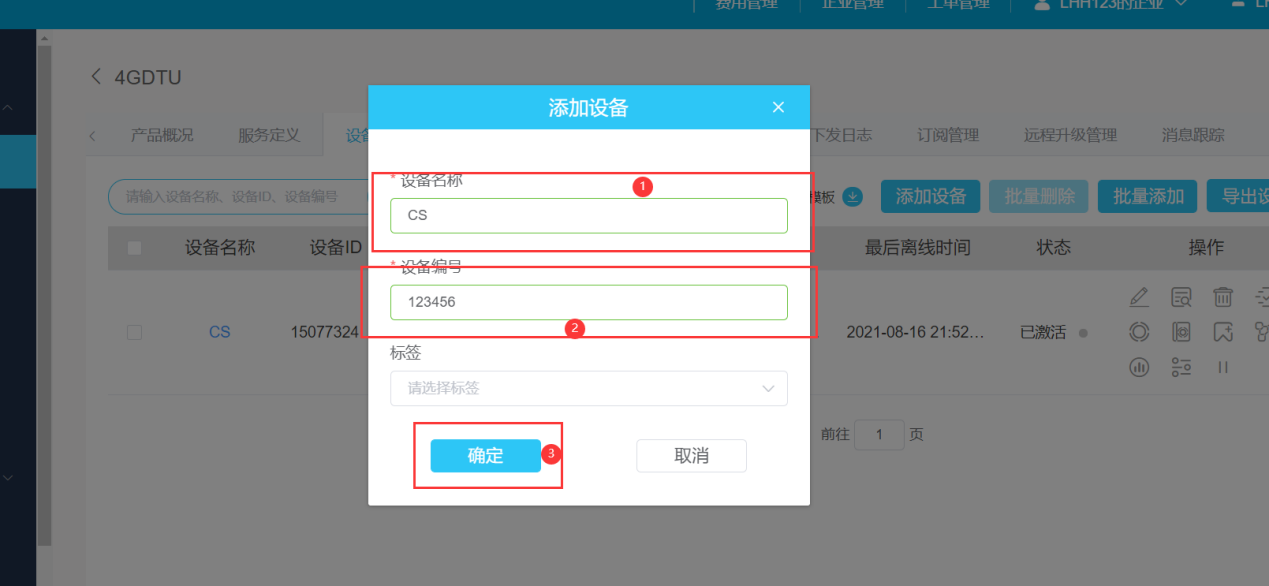Toggle the checkbox next to device CS
Screen dimensions: 1269x586
[134, 332]
